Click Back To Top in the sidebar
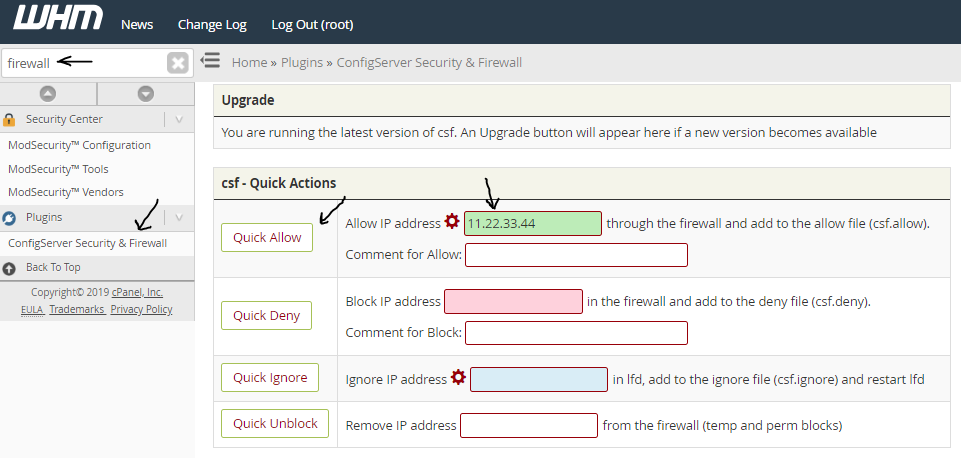The height and width of the screenshot is (458, 961). point(53,267)
